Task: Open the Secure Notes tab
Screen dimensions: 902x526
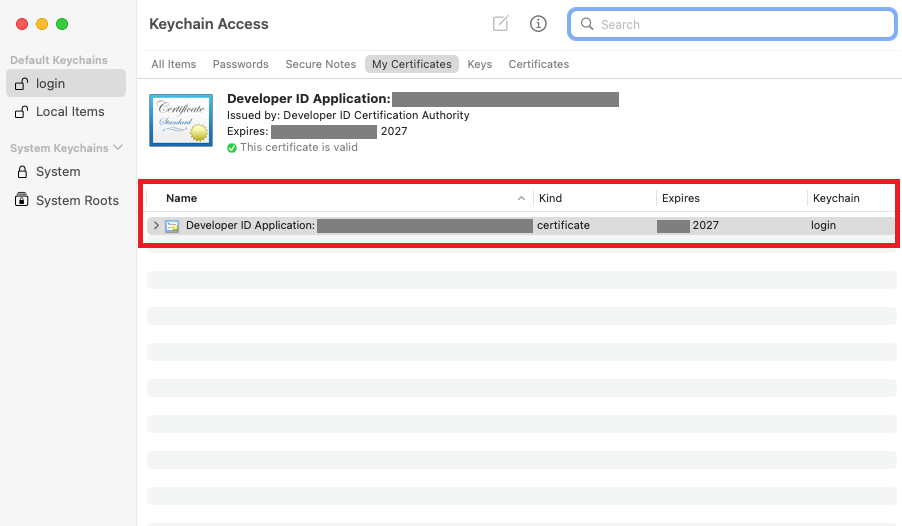Action: [320, 64]
